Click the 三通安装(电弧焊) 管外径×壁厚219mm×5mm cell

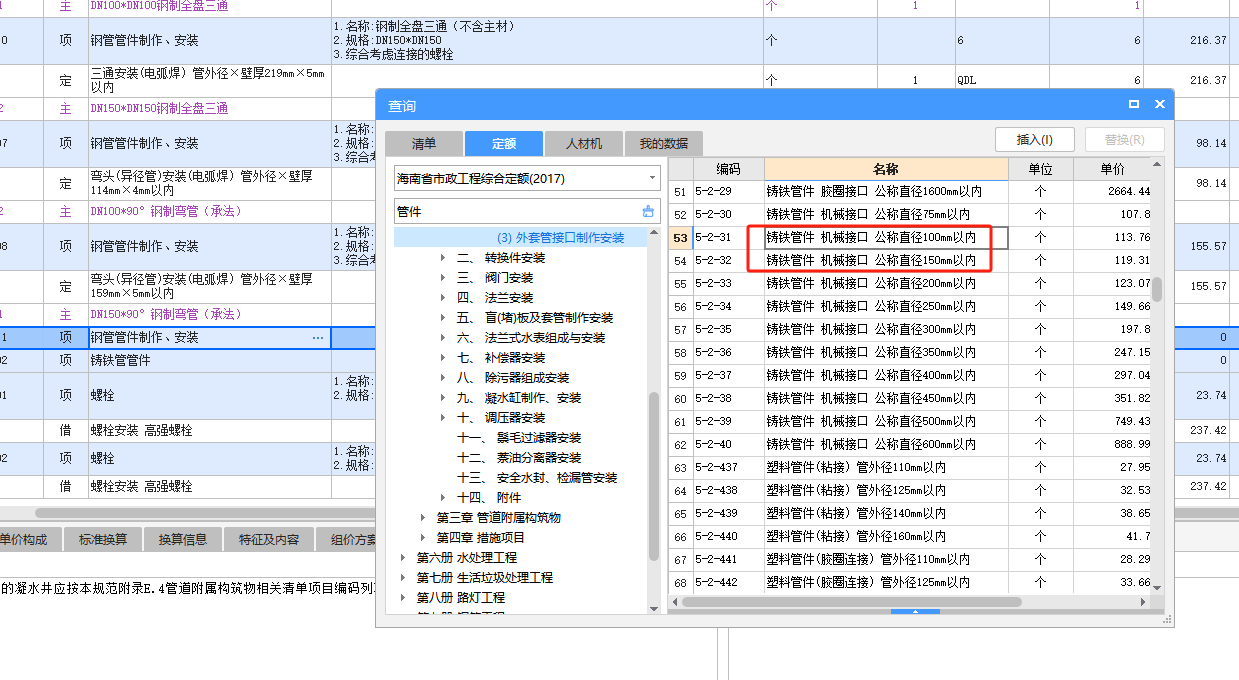(209, 81)
